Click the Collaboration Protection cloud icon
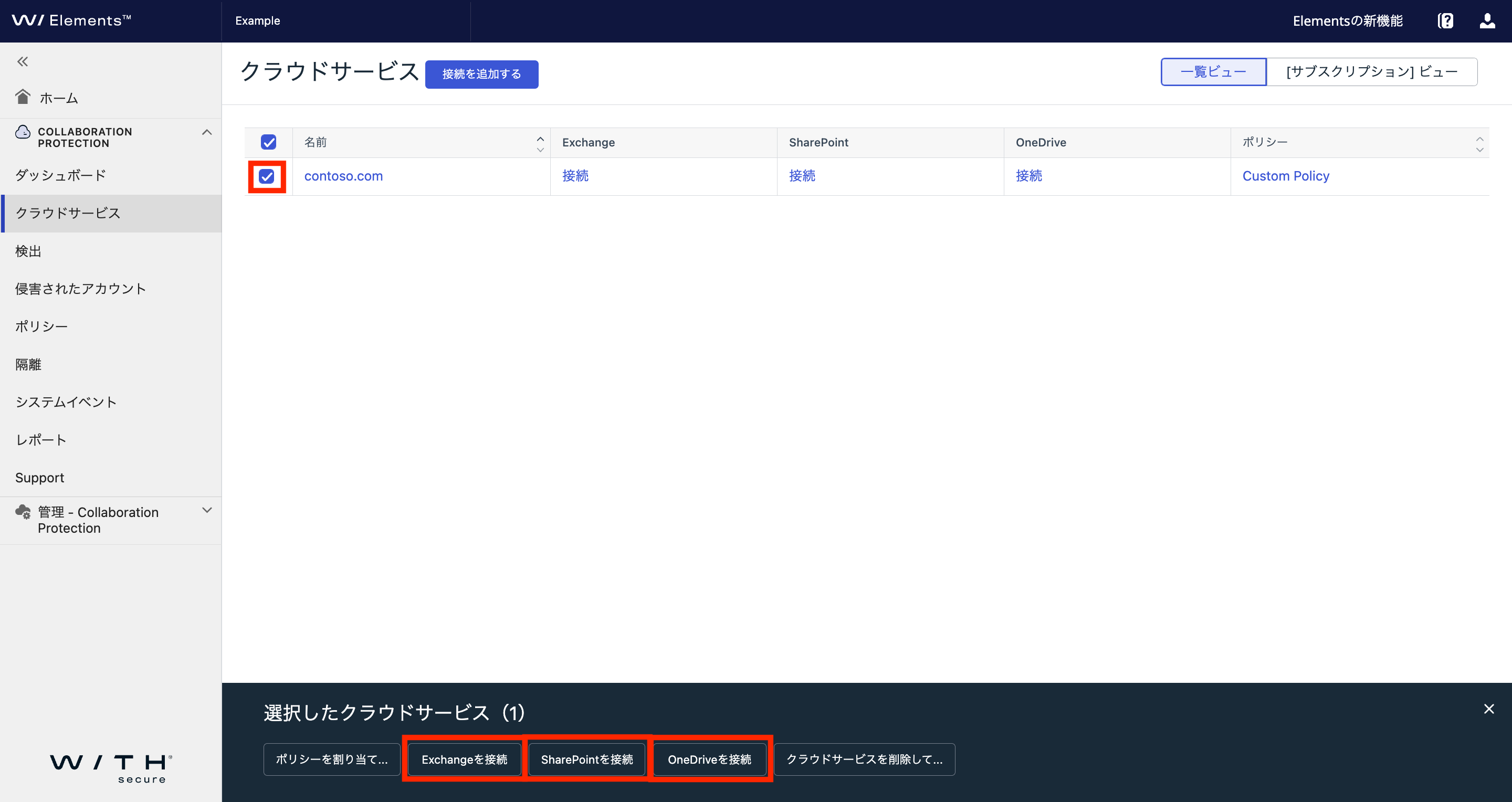 (x=23, y=132)
